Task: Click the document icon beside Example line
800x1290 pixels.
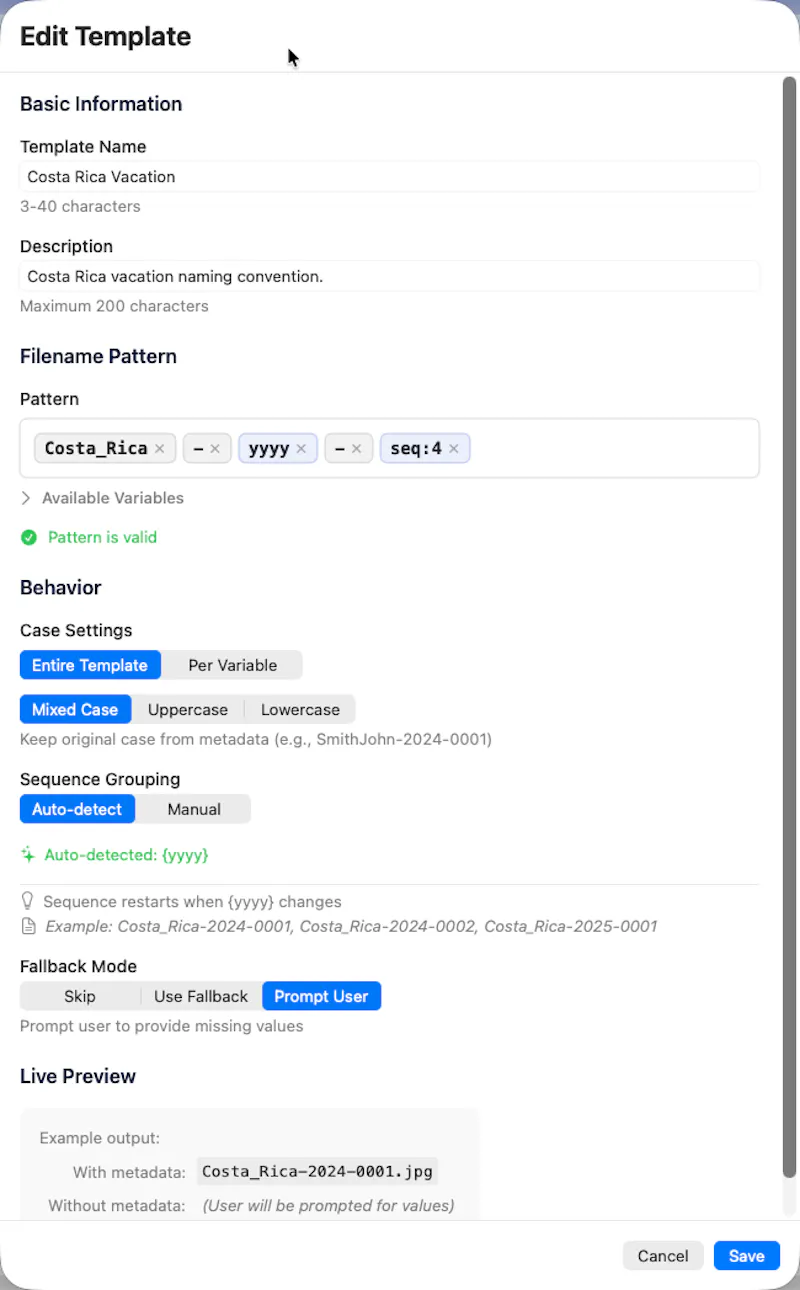Action: (28, 926)
